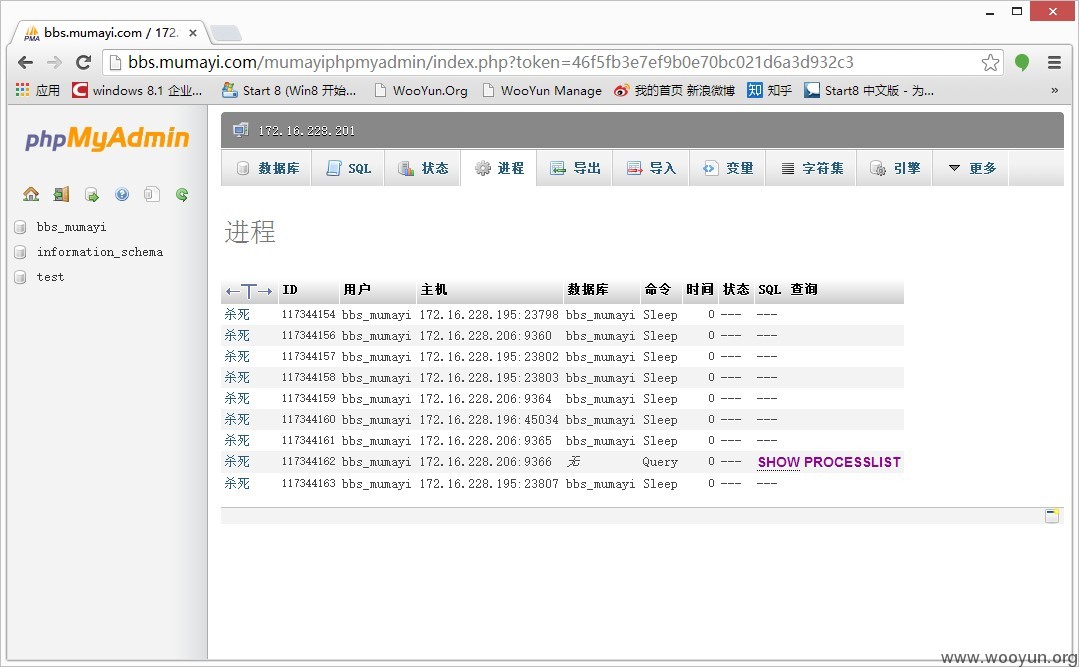The height and width of the screenshot is (667, 1079).
Task: Click the SQL documentation pages icon
Action: point(152,195)
